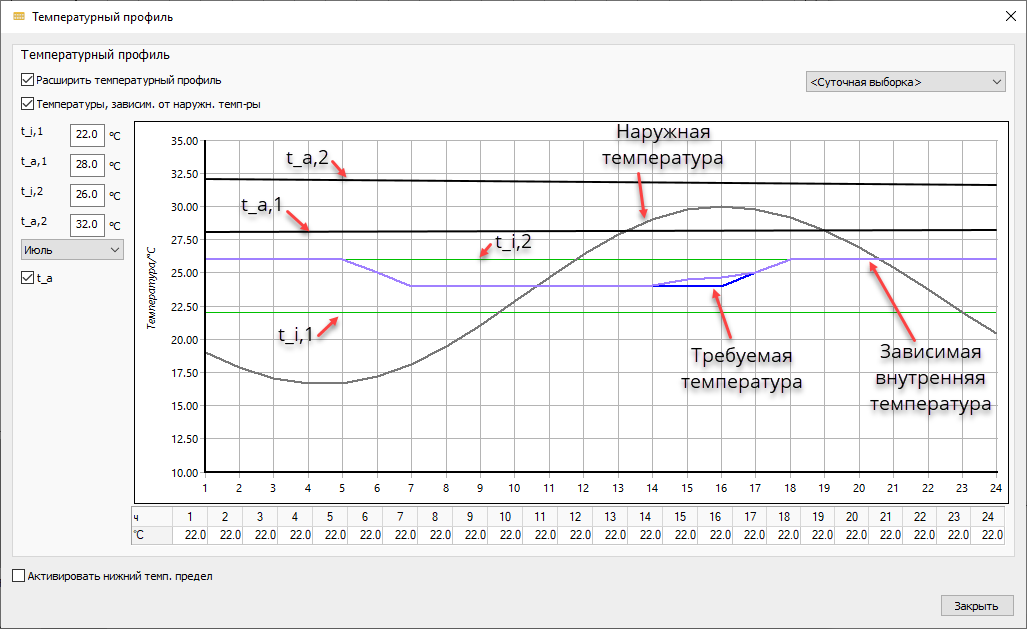The height and width of the screenshot is (629, 1028).
Task: Select the °C cell under hour 10
Action: [505, 535]
